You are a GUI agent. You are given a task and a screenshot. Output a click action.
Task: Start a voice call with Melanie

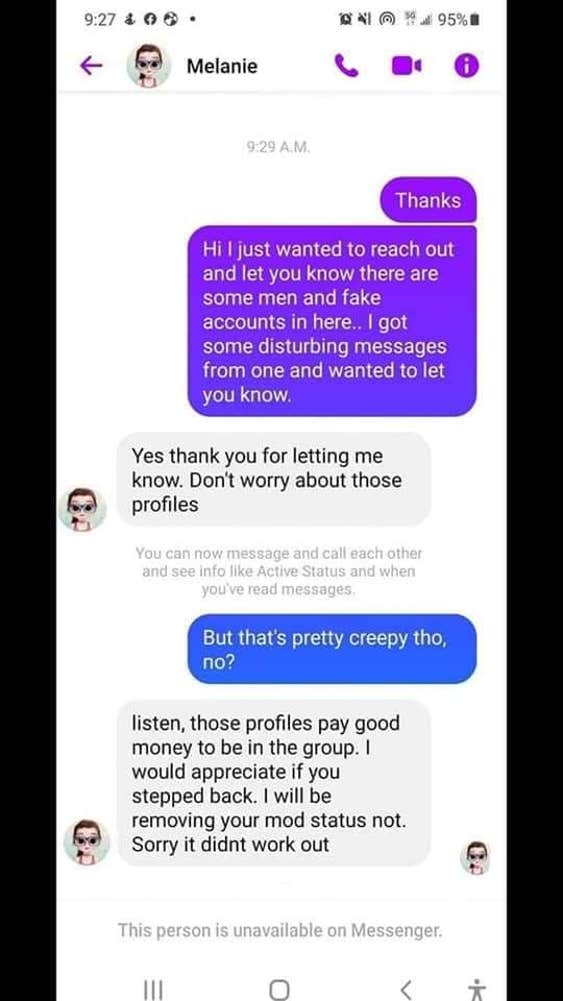point(346,65)
